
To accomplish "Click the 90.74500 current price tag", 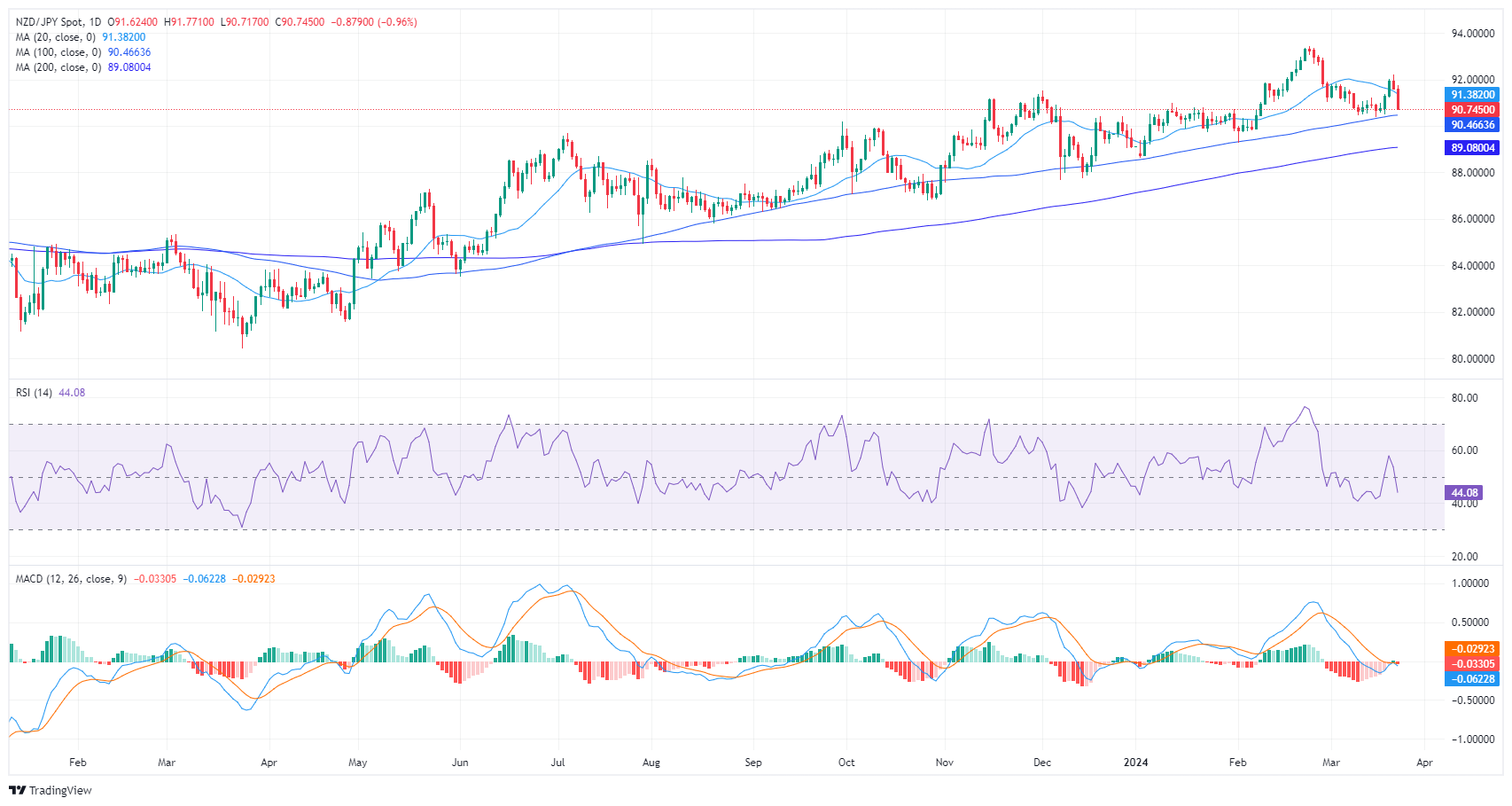I will click(1472, 110).
